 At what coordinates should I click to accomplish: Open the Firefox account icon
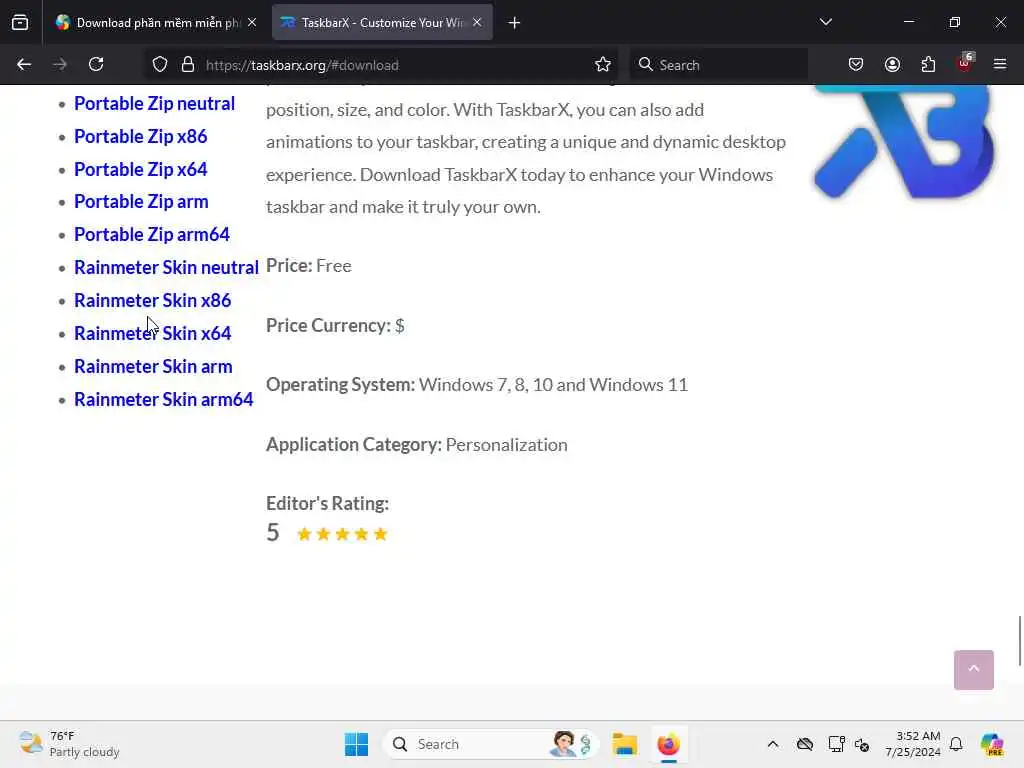click(892, 65)
